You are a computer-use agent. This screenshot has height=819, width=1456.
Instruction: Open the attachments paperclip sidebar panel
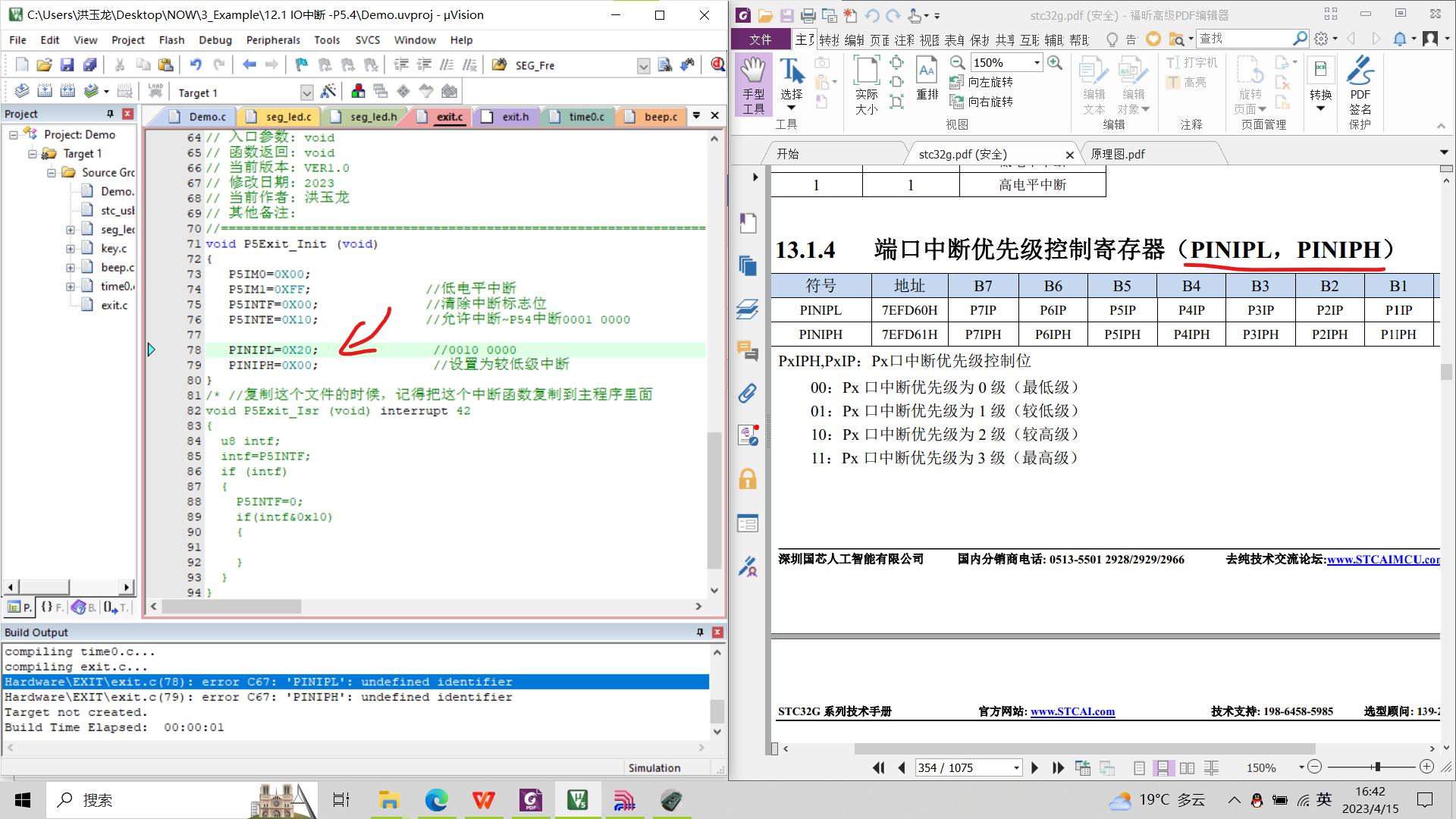coord(747,393)
